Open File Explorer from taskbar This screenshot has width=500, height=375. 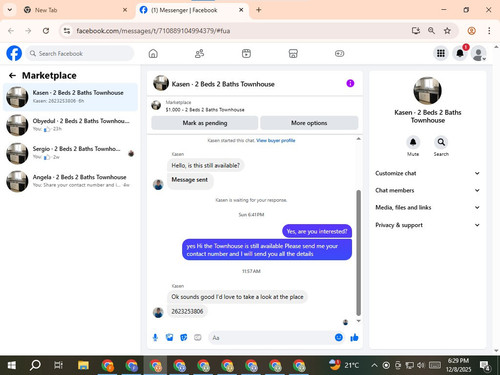click(x=83, y=365)
